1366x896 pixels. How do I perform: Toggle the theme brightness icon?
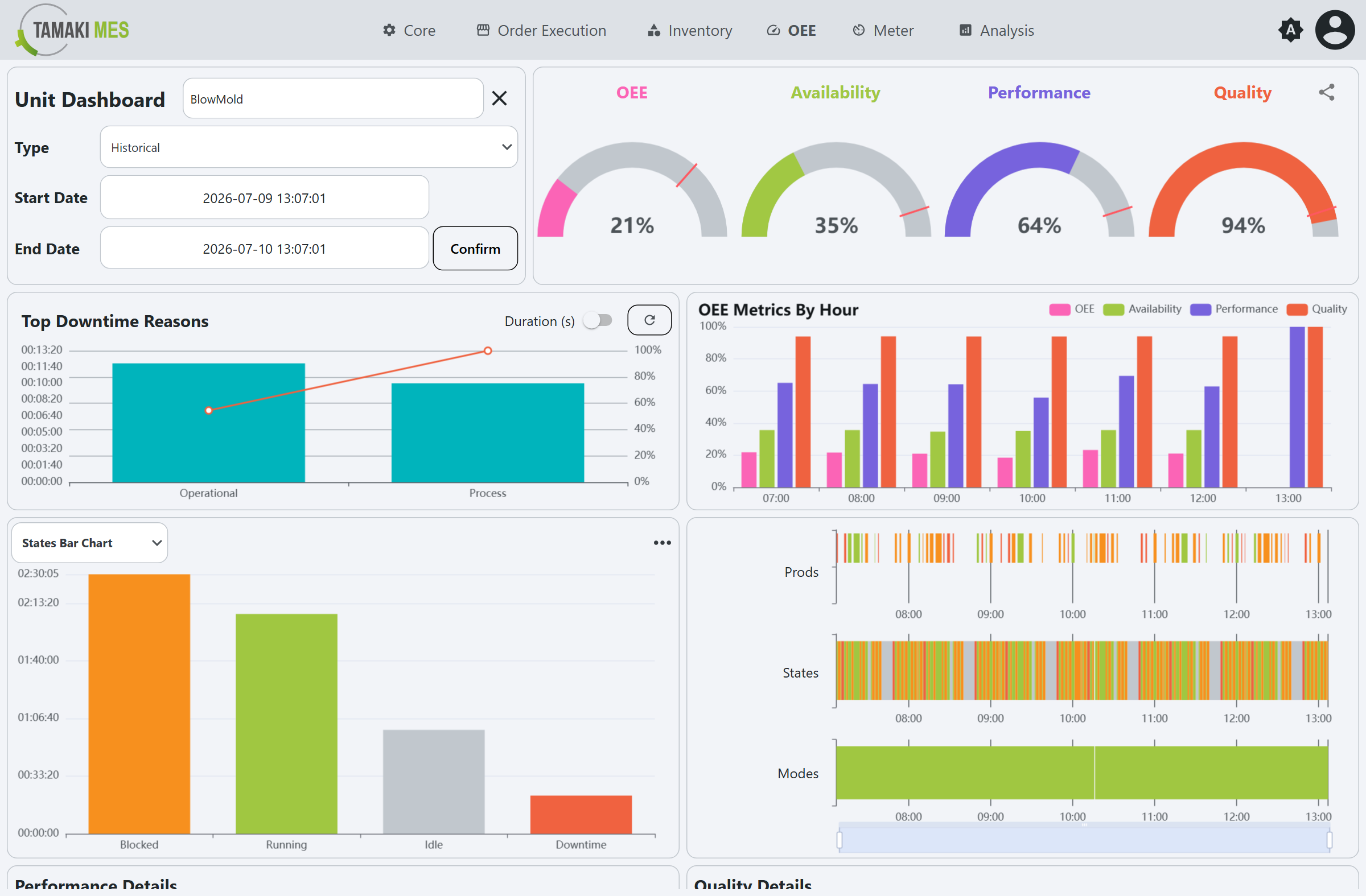coord(1290,30)
